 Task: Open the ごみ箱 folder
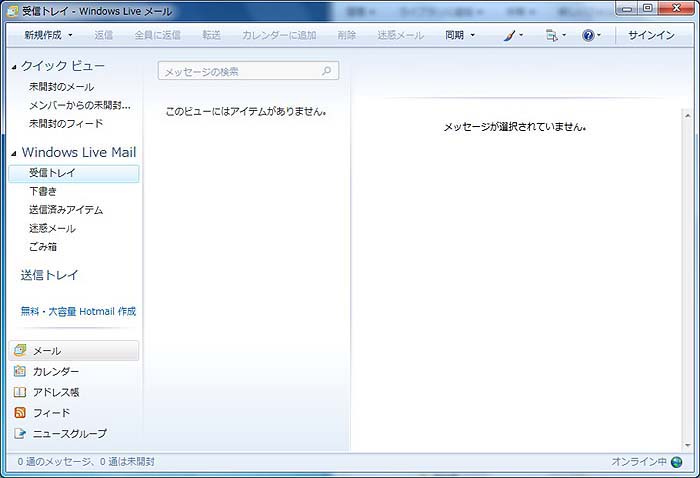pyautogui.click(x=43, y=246)
